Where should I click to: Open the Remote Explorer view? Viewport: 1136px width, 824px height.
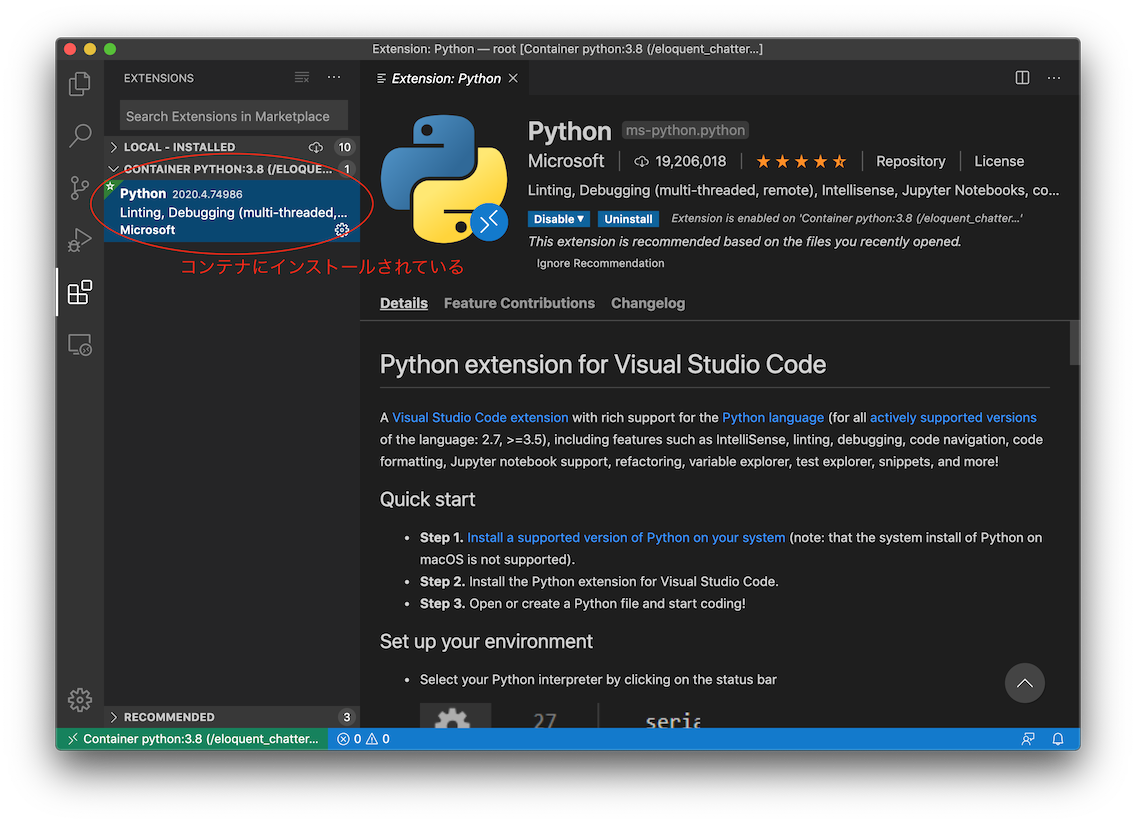80,344
